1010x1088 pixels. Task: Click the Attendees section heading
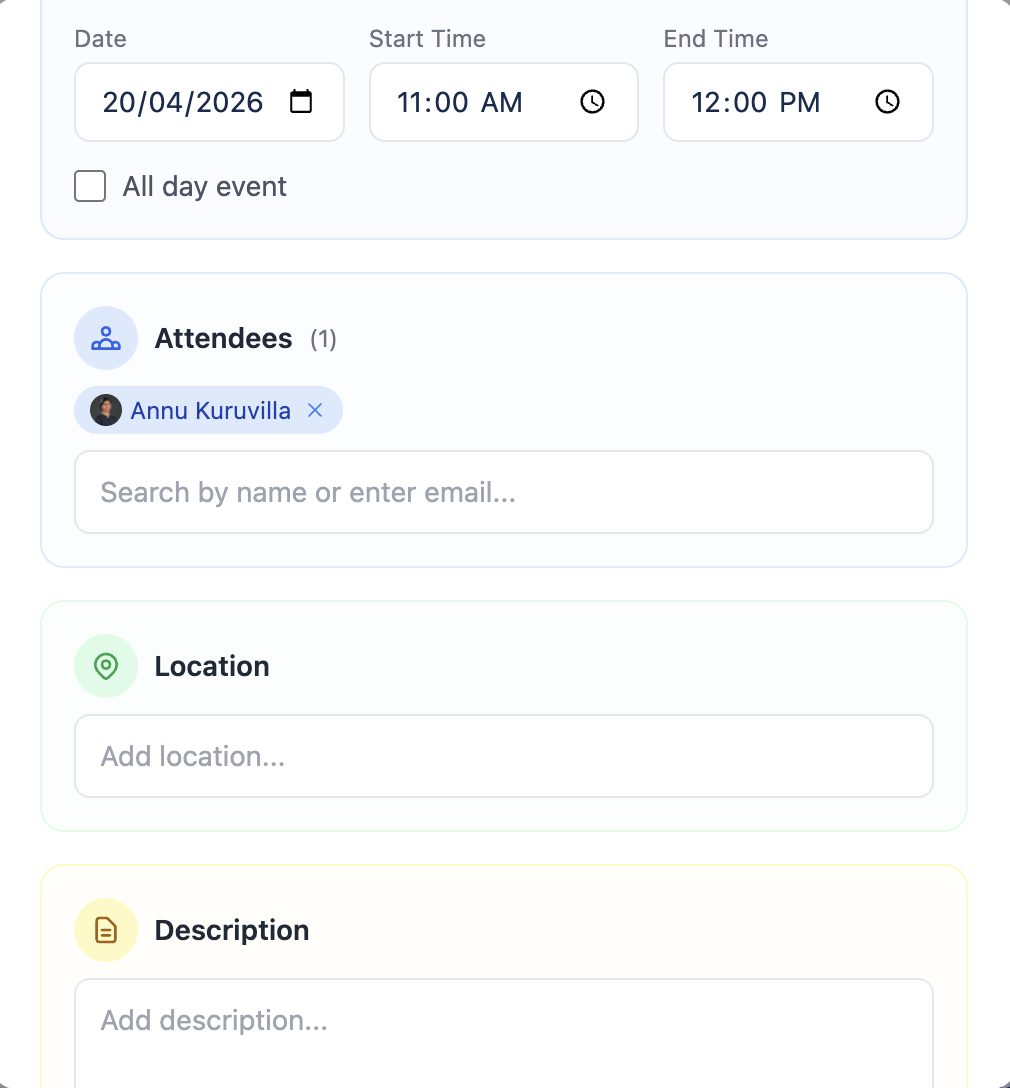[x=223, y=339]
